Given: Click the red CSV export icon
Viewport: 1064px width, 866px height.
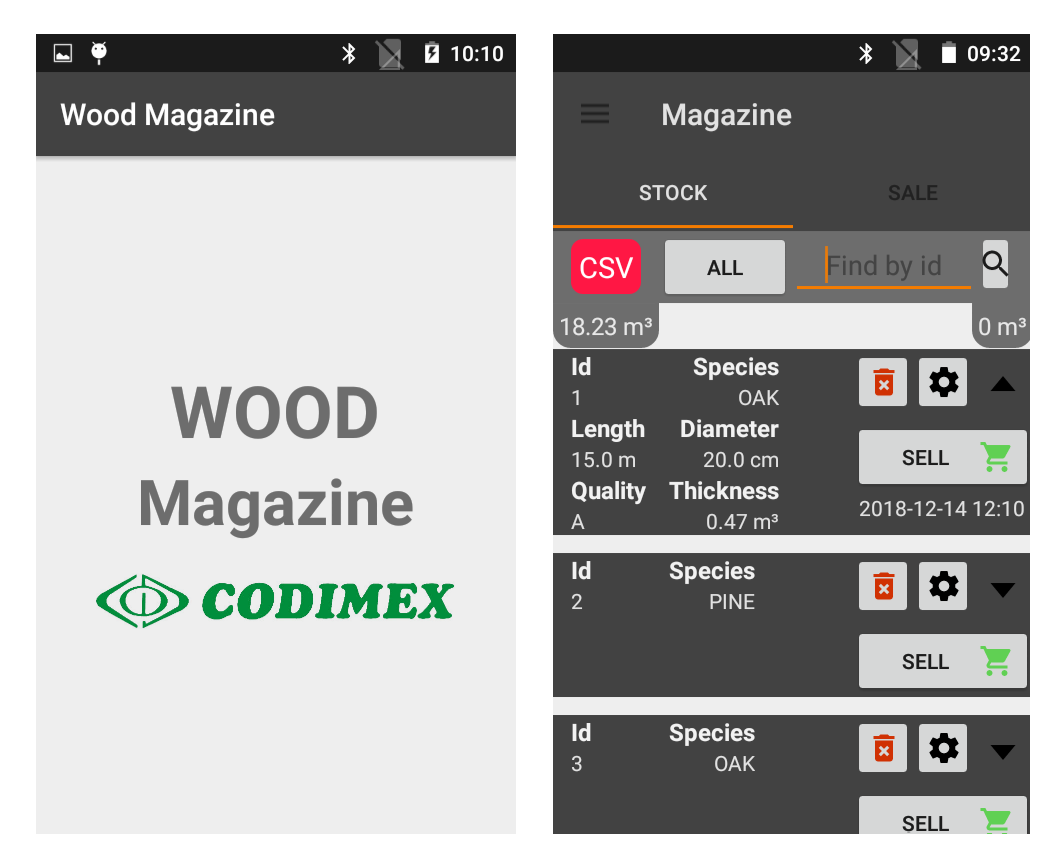Looking at the screenshot, I should (606, 267).
